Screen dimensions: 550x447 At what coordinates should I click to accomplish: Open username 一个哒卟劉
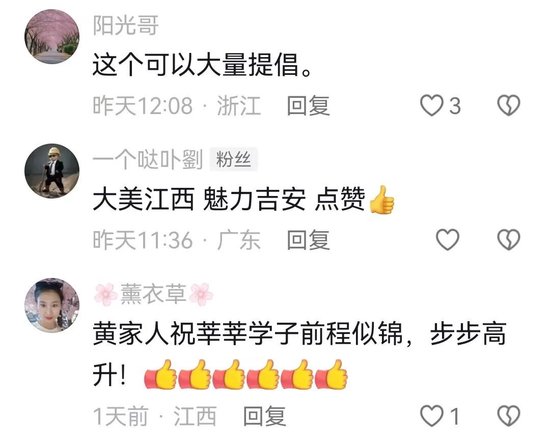click(148, 160)
